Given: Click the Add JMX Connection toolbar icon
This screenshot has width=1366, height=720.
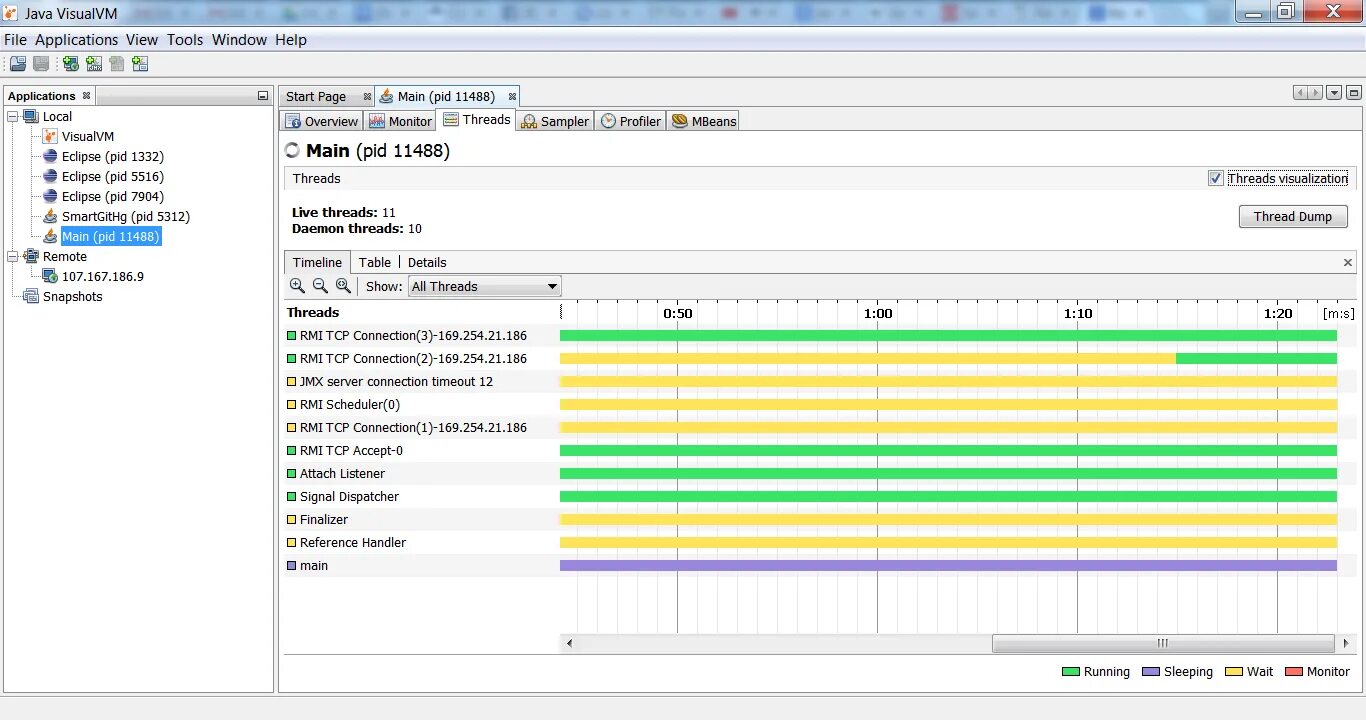Looking at the screenshot, I should (94, 63).
